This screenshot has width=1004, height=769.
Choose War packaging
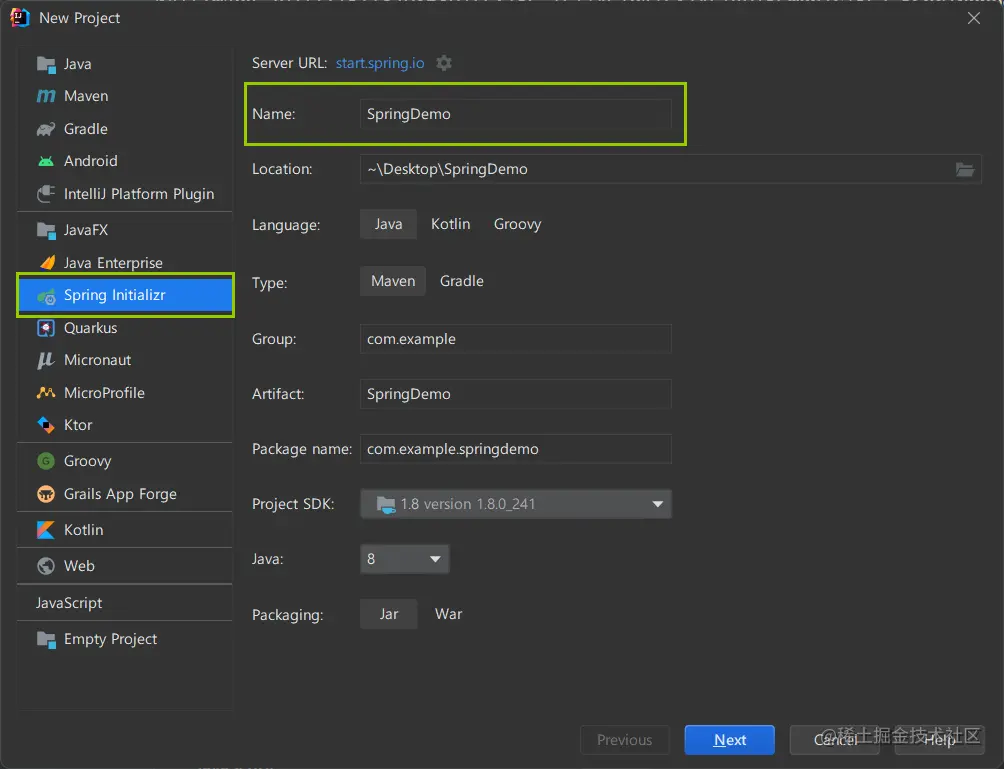point(448,614)
